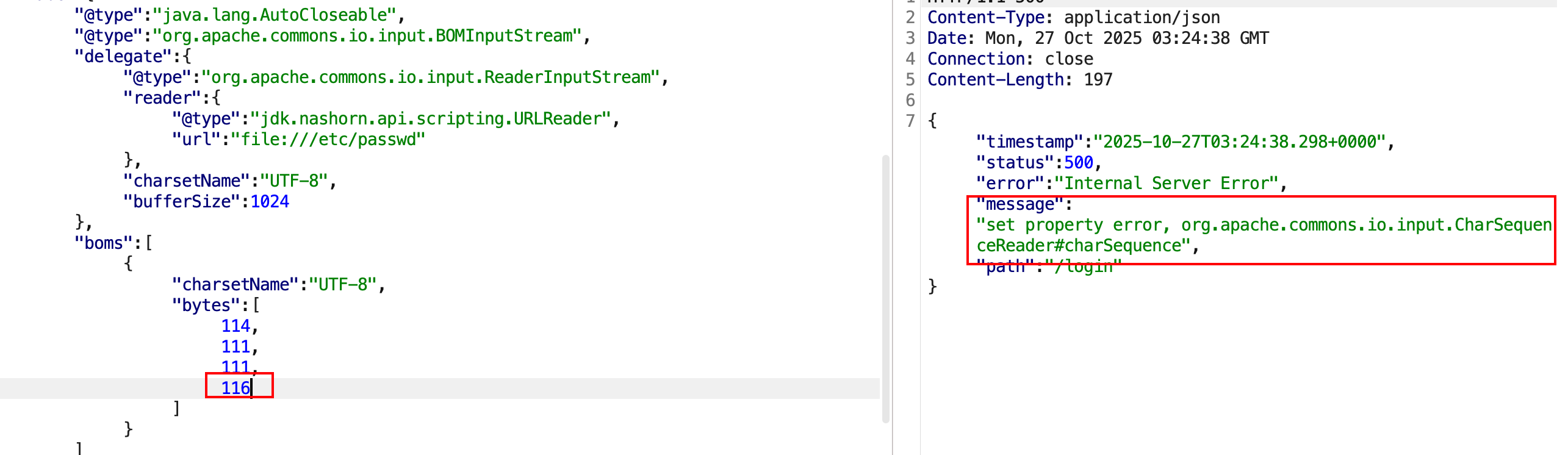Viewport: 1568px width, 455px height.
Task: Place cursor after byte value 116
Action: pyautogui.click(x=251, y=388)
